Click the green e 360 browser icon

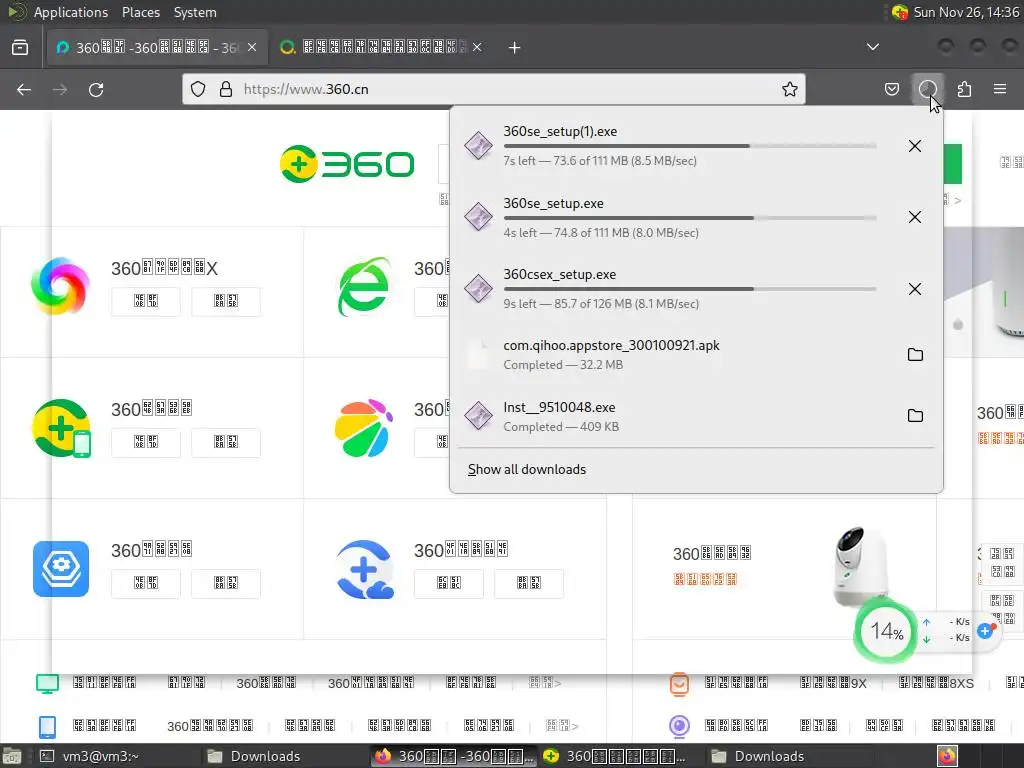tap(364, 286)
